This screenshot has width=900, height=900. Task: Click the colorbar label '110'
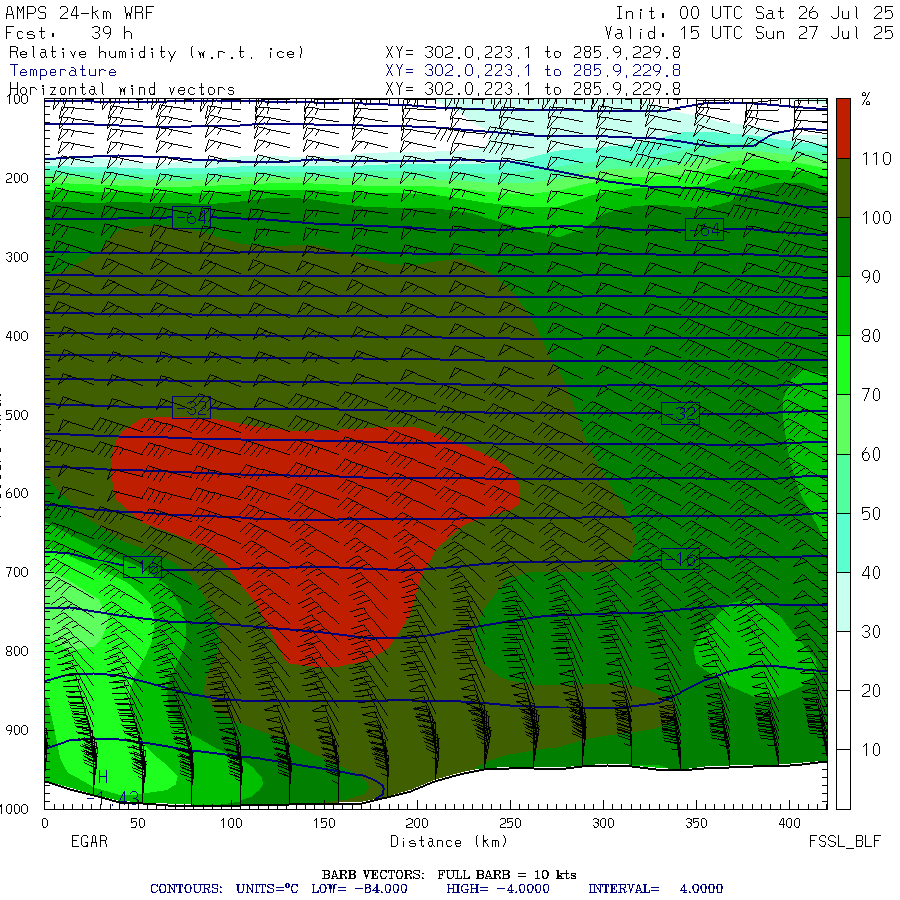coord(876,158)
